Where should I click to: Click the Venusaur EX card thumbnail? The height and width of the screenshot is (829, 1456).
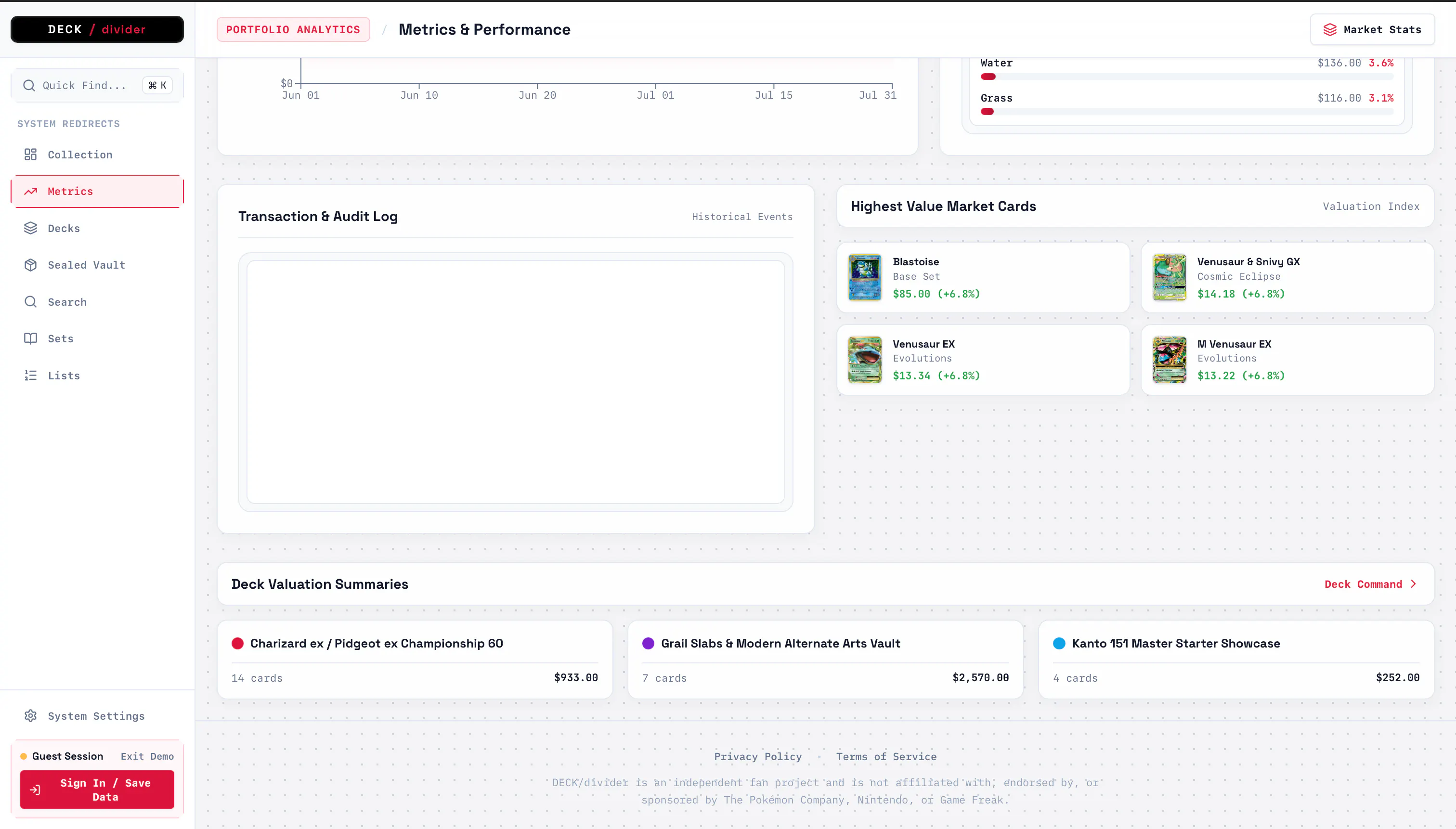coord(864,359)
